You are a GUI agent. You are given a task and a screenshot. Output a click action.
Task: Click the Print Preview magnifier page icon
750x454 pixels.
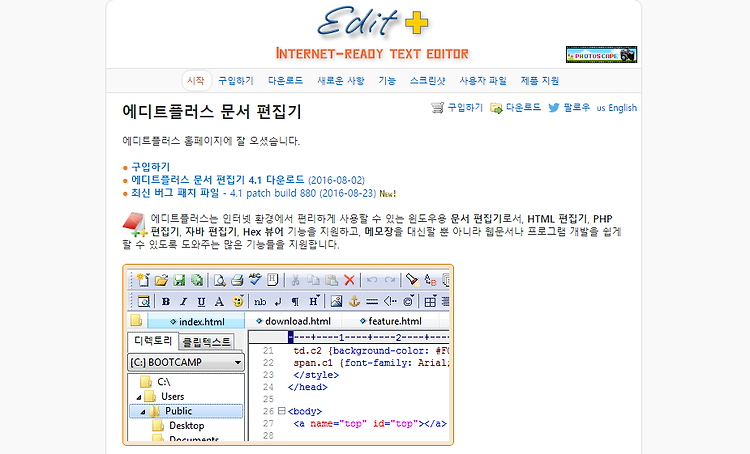click(x=220, y=280)
